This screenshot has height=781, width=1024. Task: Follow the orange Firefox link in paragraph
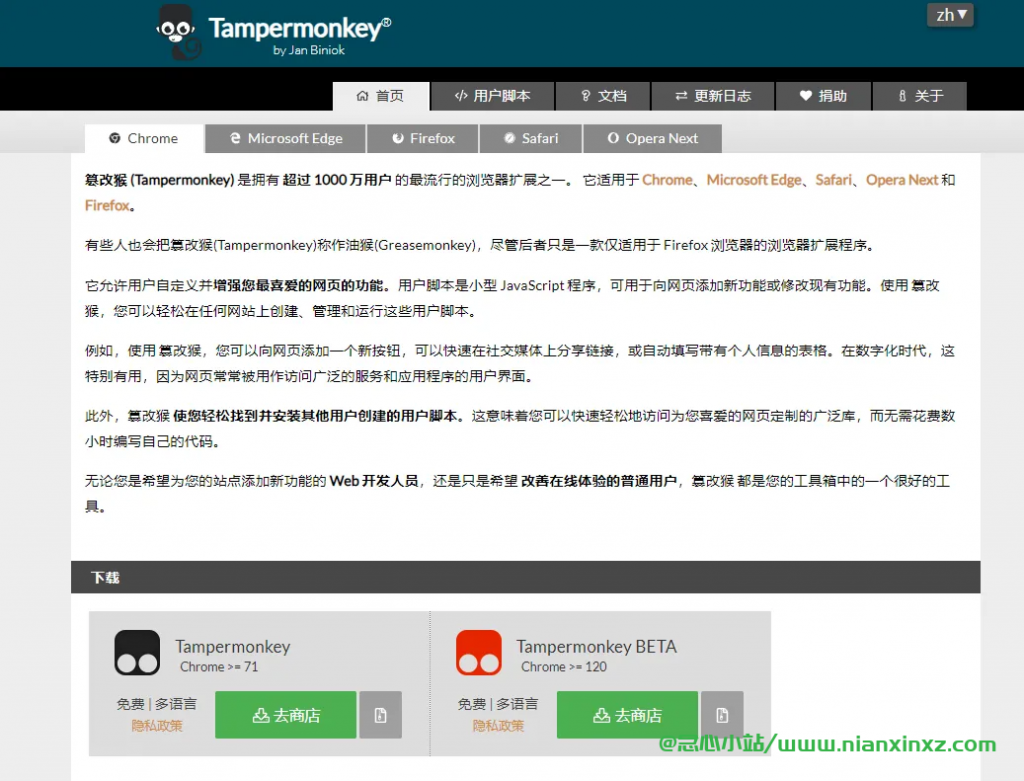(x=107, y=206)
